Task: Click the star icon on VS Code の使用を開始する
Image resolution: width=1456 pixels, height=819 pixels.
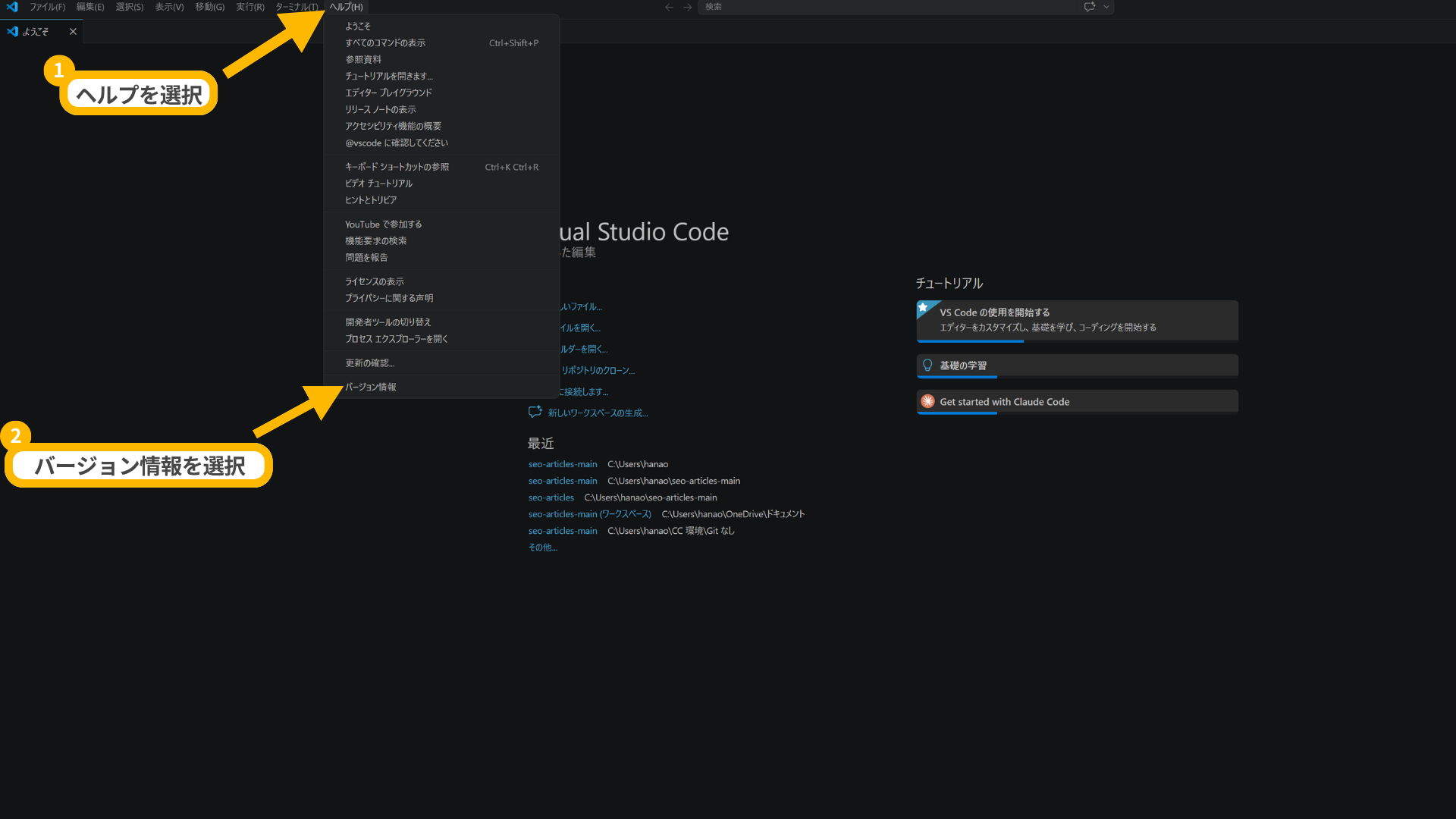Action: point(923,307)
